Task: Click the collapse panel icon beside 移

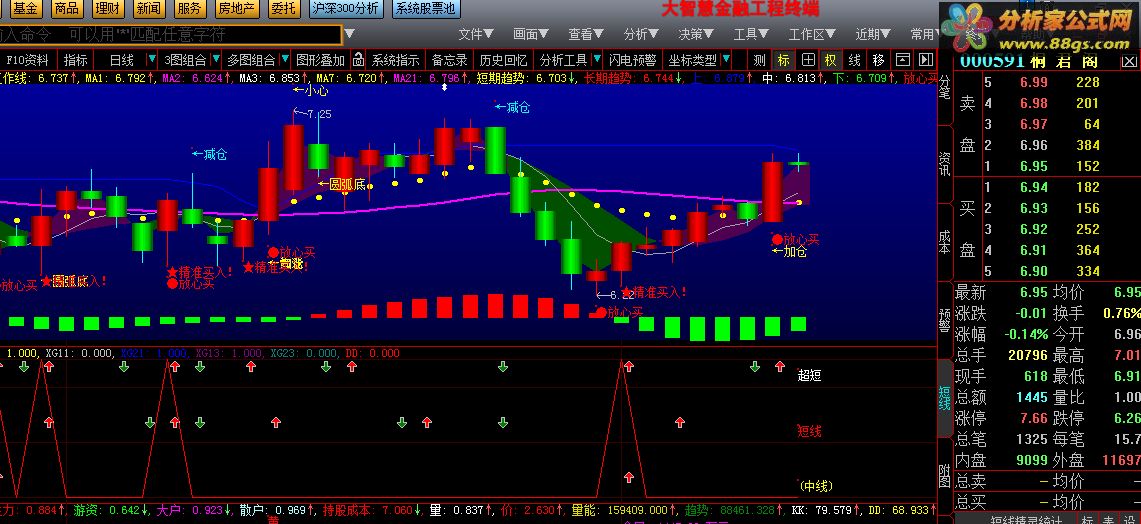Action: (902, 60)
